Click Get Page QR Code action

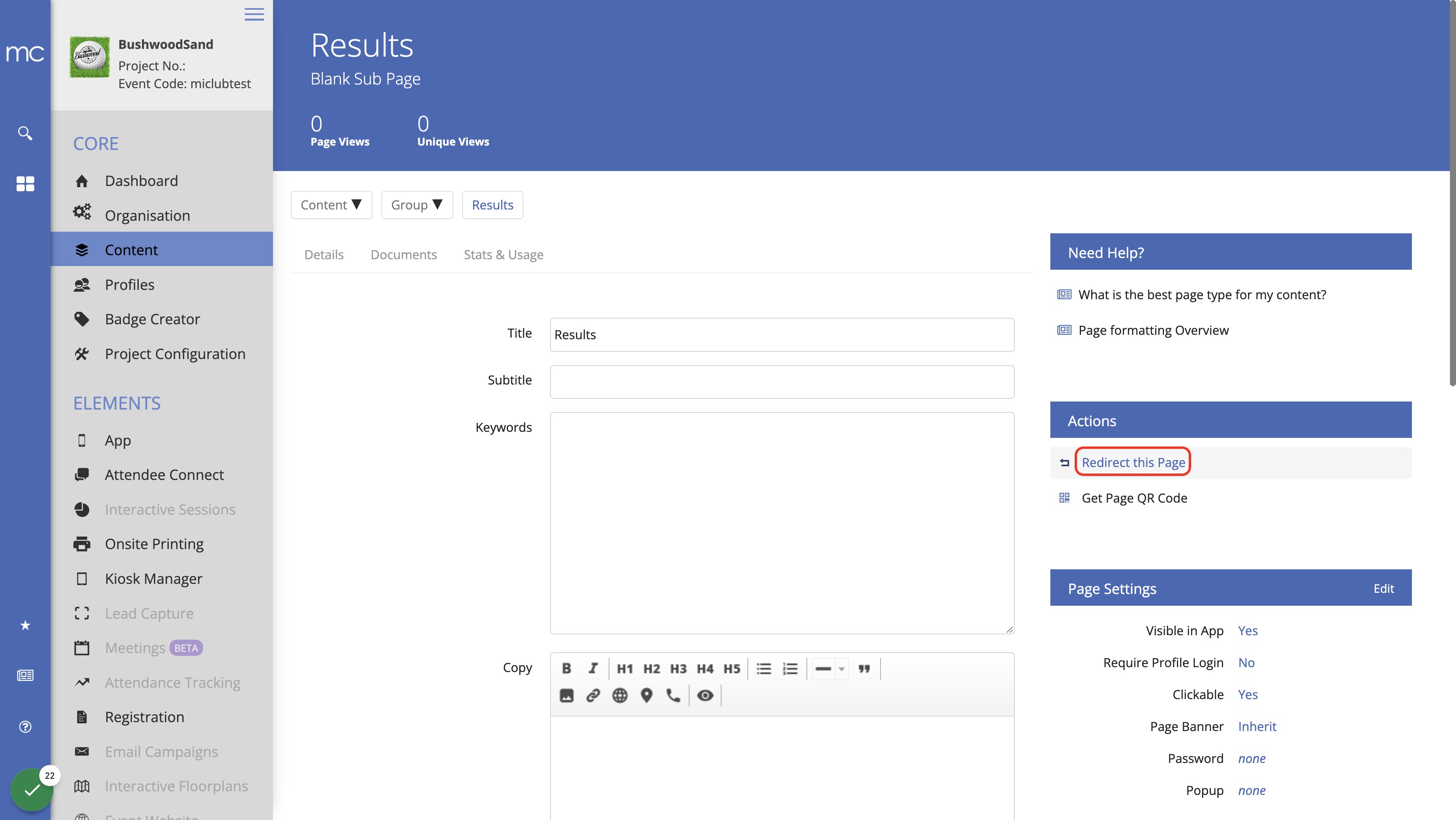pos(1134,498)
